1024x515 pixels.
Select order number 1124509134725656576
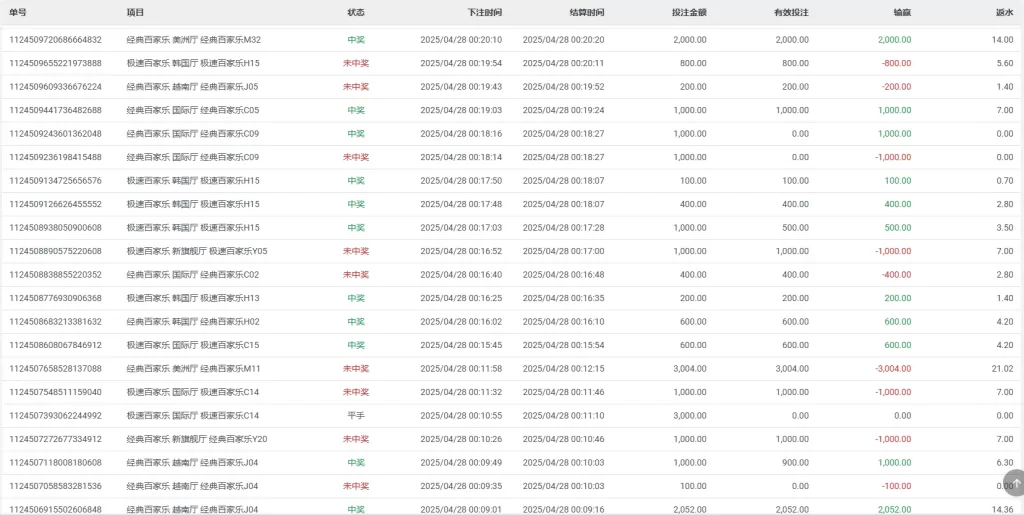56,181
